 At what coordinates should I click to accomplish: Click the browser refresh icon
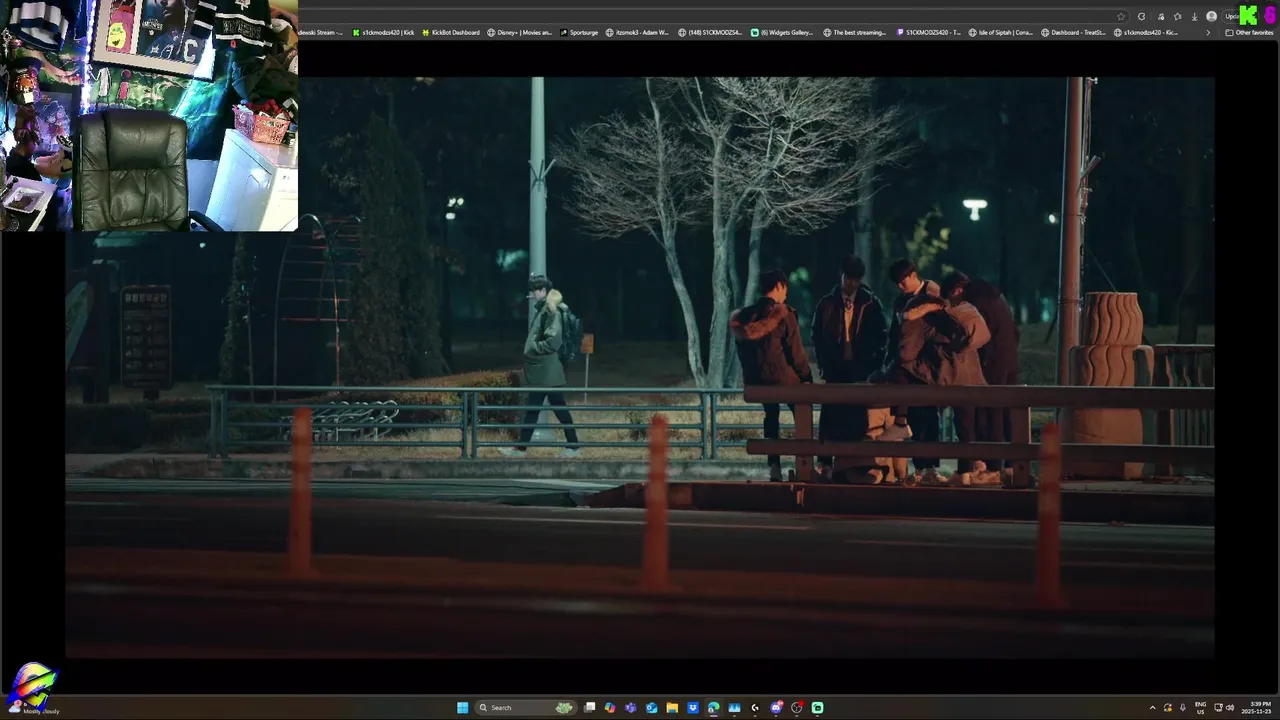pyautogui.click(x=1141, y=16)
